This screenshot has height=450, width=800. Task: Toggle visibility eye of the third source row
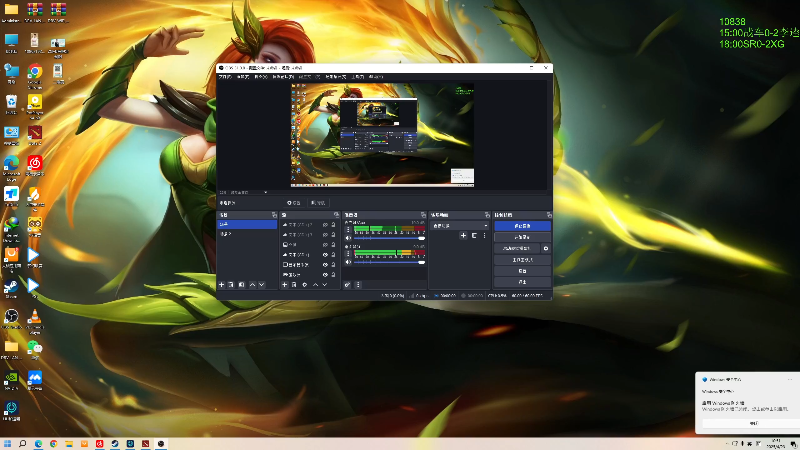coord(325,244)
